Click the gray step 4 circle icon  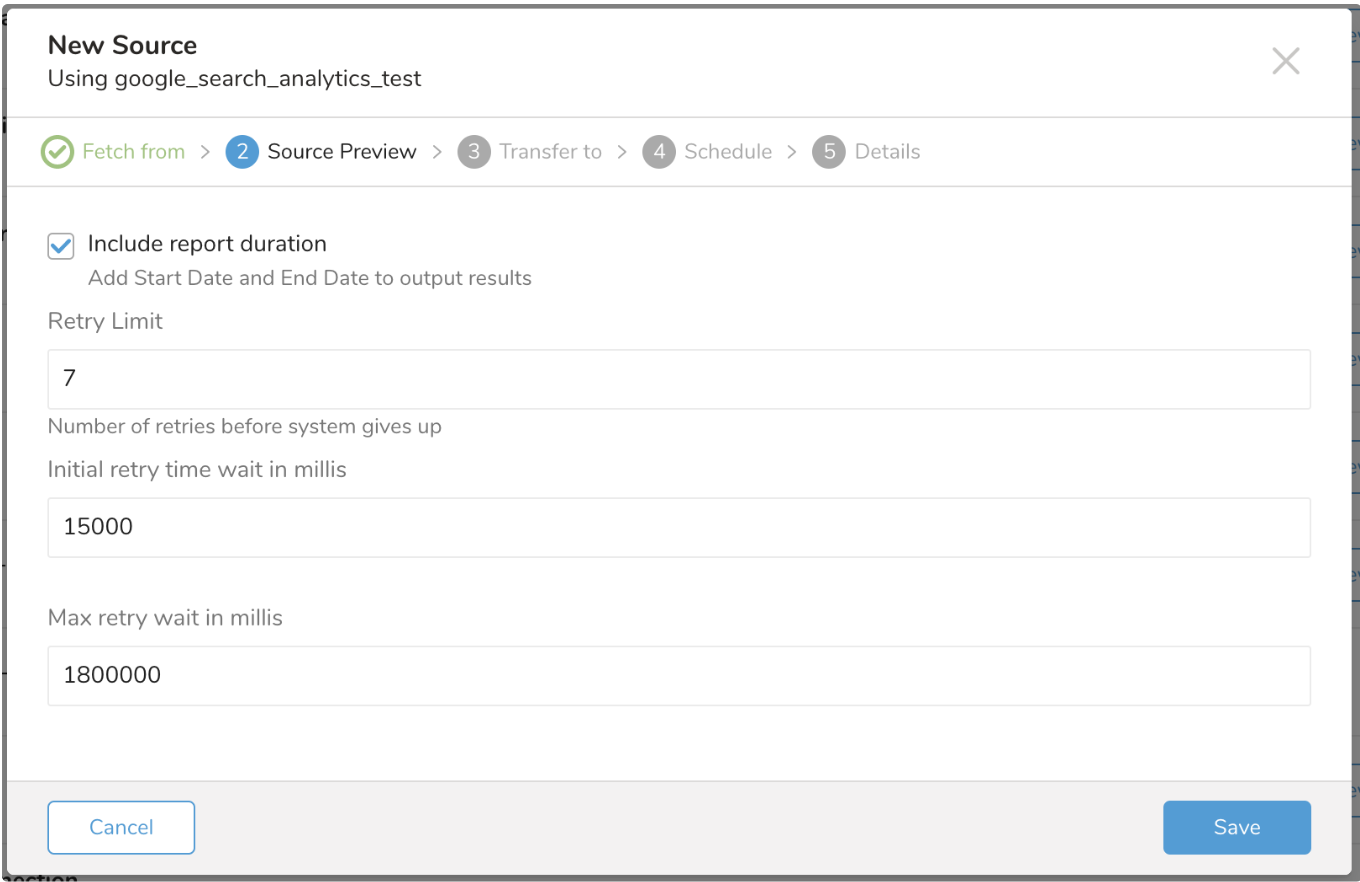(659, 152)
